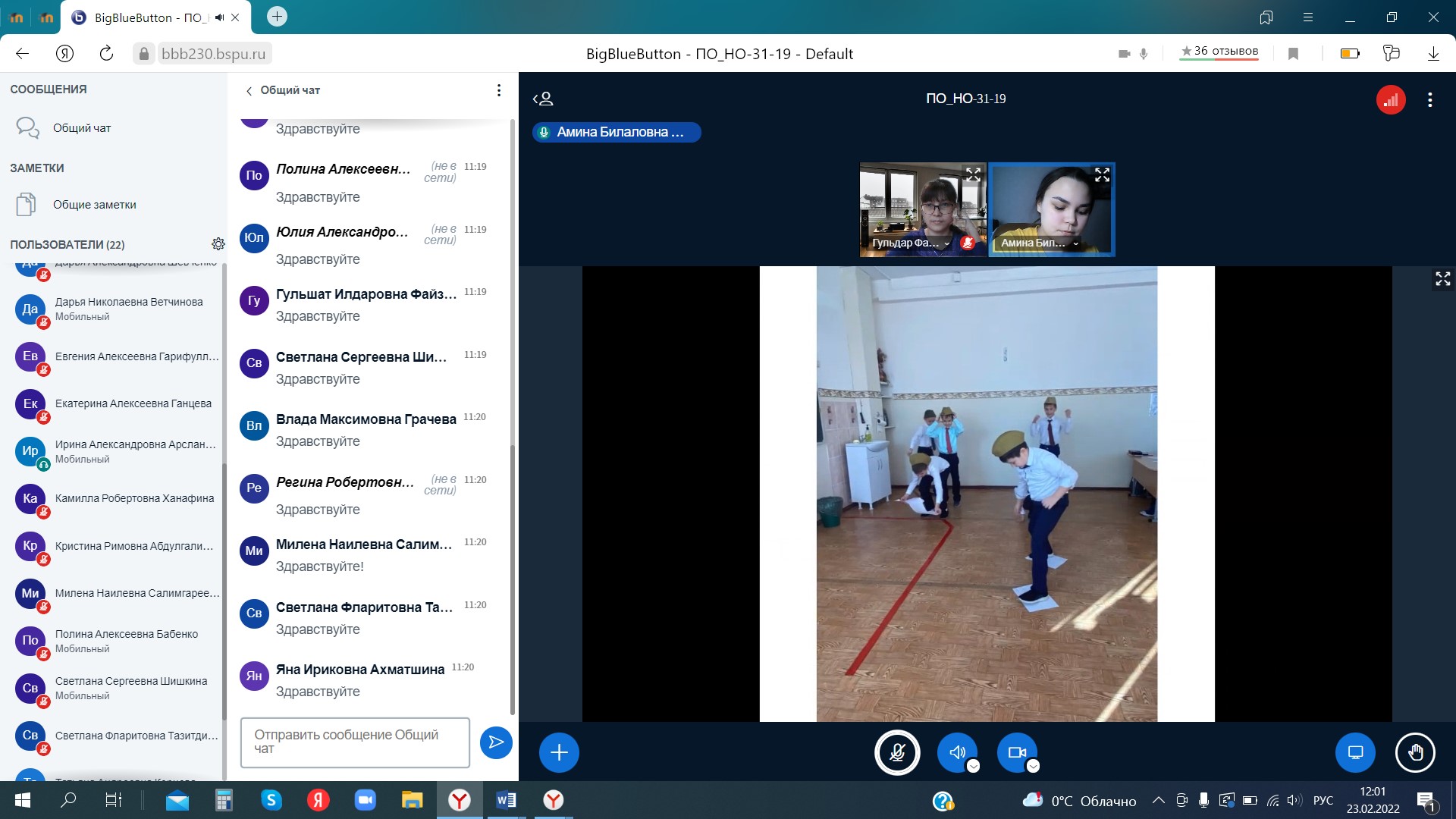Click the chat message input field

(355, 742)
